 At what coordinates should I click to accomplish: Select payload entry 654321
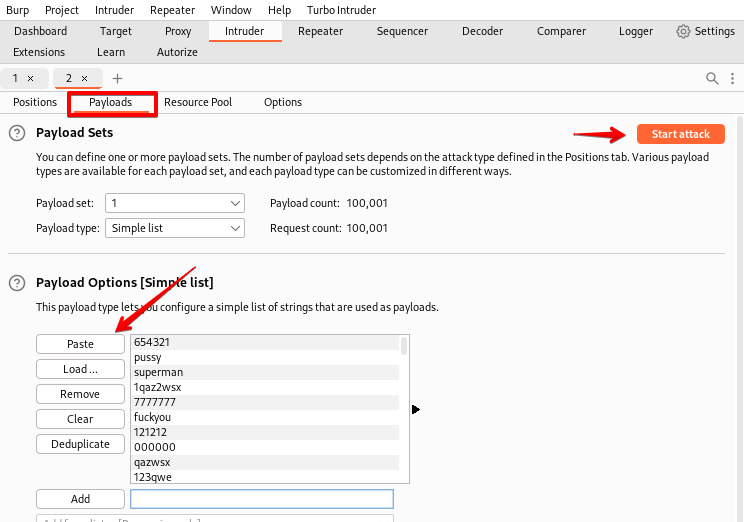[265, 343]
